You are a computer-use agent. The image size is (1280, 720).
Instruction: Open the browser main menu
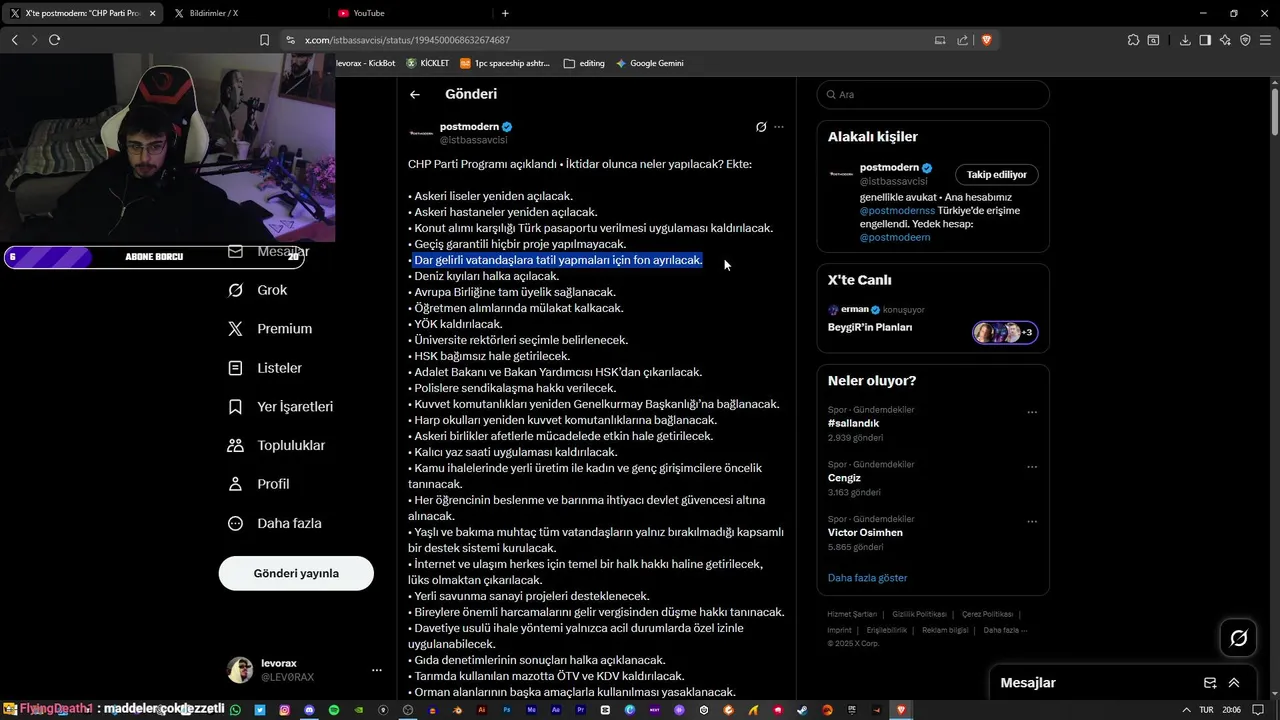tap(1266, 40)
